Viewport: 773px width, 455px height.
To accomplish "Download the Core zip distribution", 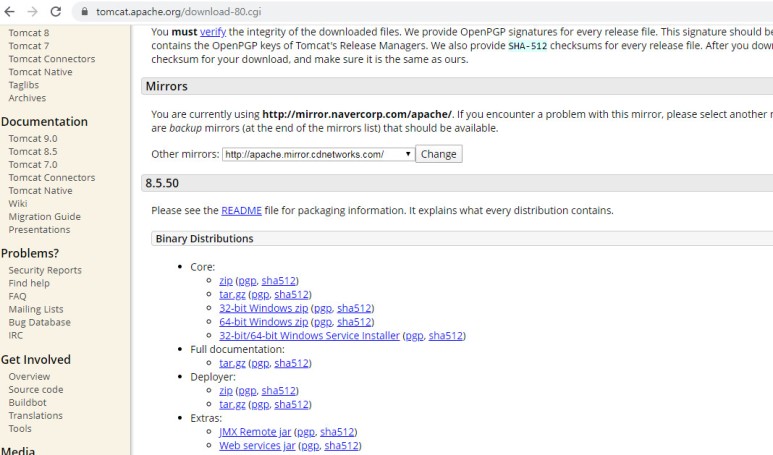I will click(226, 280).
